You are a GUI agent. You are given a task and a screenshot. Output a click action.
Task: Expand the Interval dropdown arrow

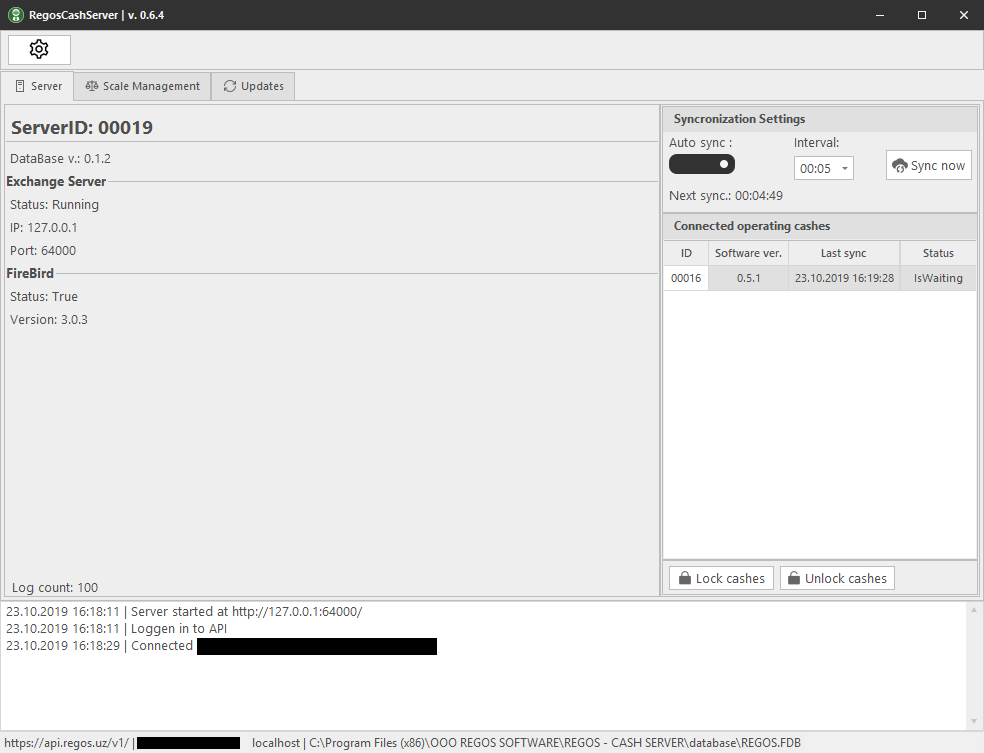pos(845,169)
